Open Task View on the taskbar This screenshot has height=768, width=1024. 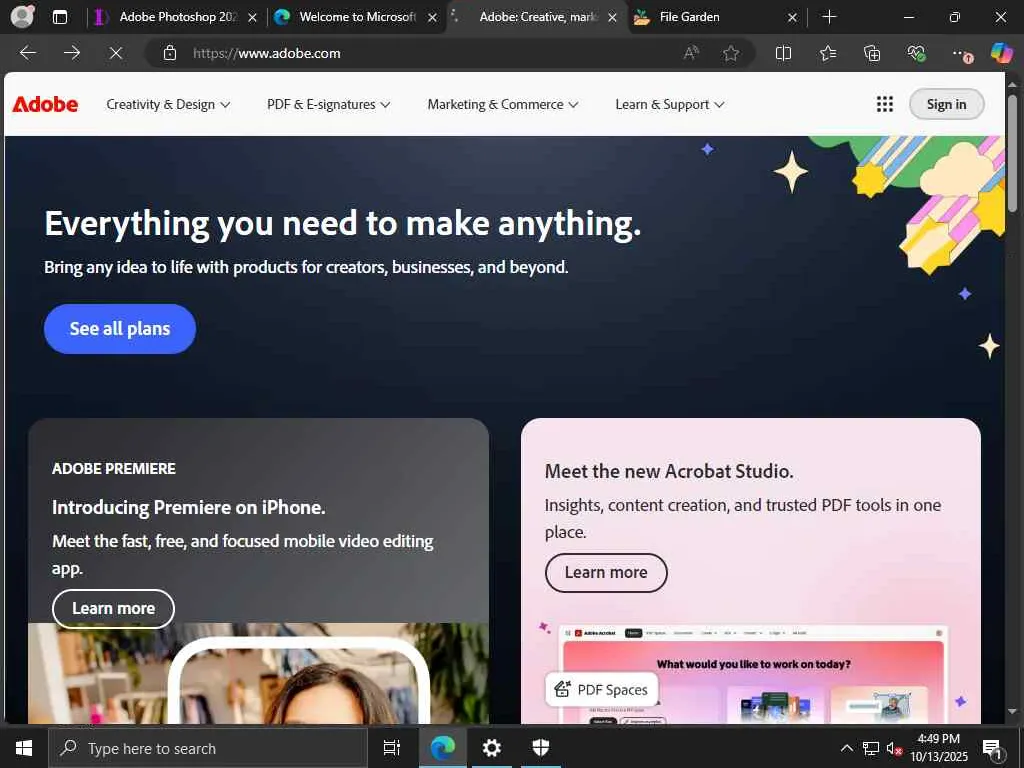pyautogui.click(x=391, y=748)
